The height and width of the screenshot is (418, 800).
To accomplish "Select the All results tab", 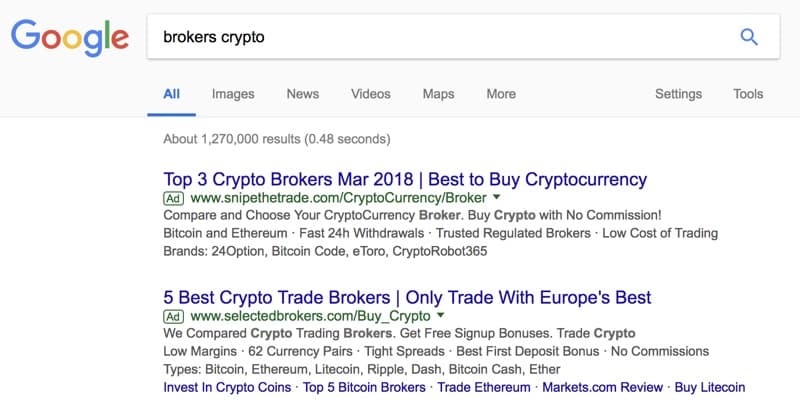I will pyautogui.click(x=171, y=94).
